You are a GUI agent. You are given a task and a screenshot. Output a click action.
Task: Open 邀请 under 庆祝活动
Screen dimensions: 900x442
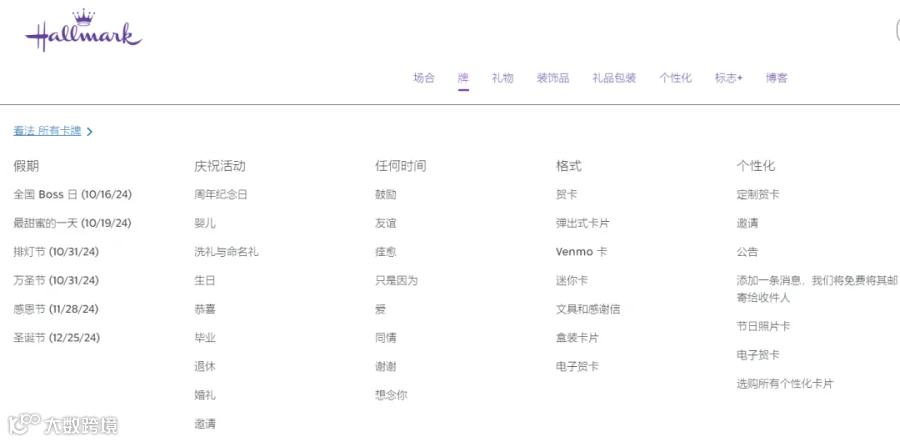[x=205, y=424]
